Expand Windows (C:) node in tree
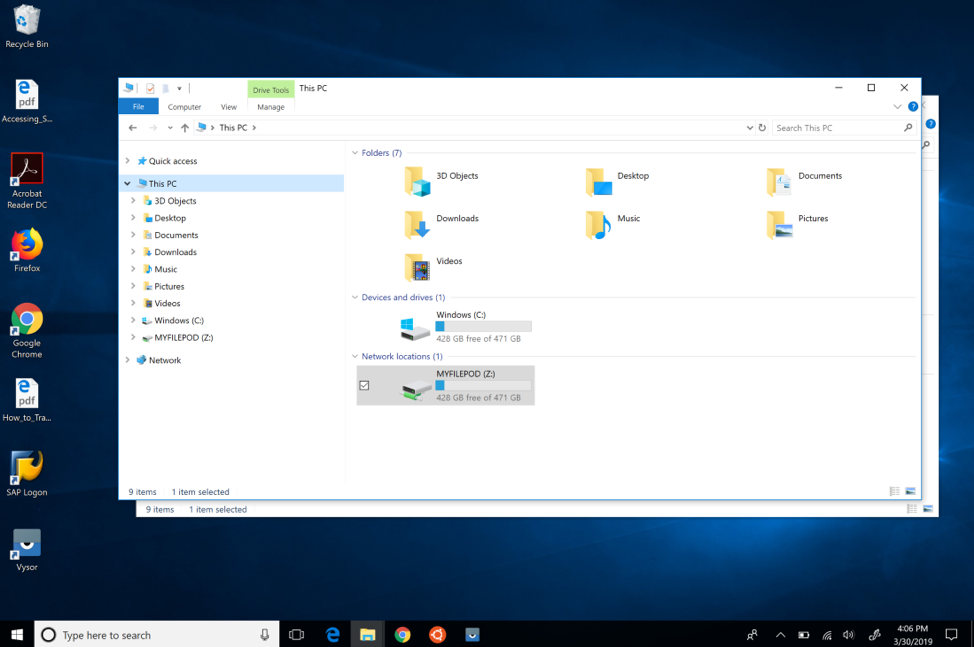Image resolution: width=974 pixels, height=647 pixels. tap(133, 320)
